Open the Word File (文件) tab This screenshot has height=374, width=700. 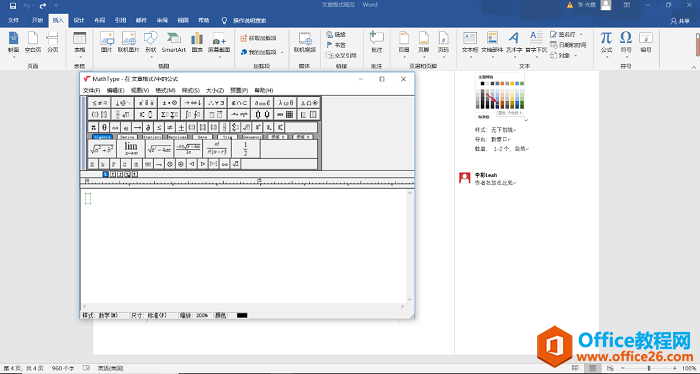(x=13, y=21)
